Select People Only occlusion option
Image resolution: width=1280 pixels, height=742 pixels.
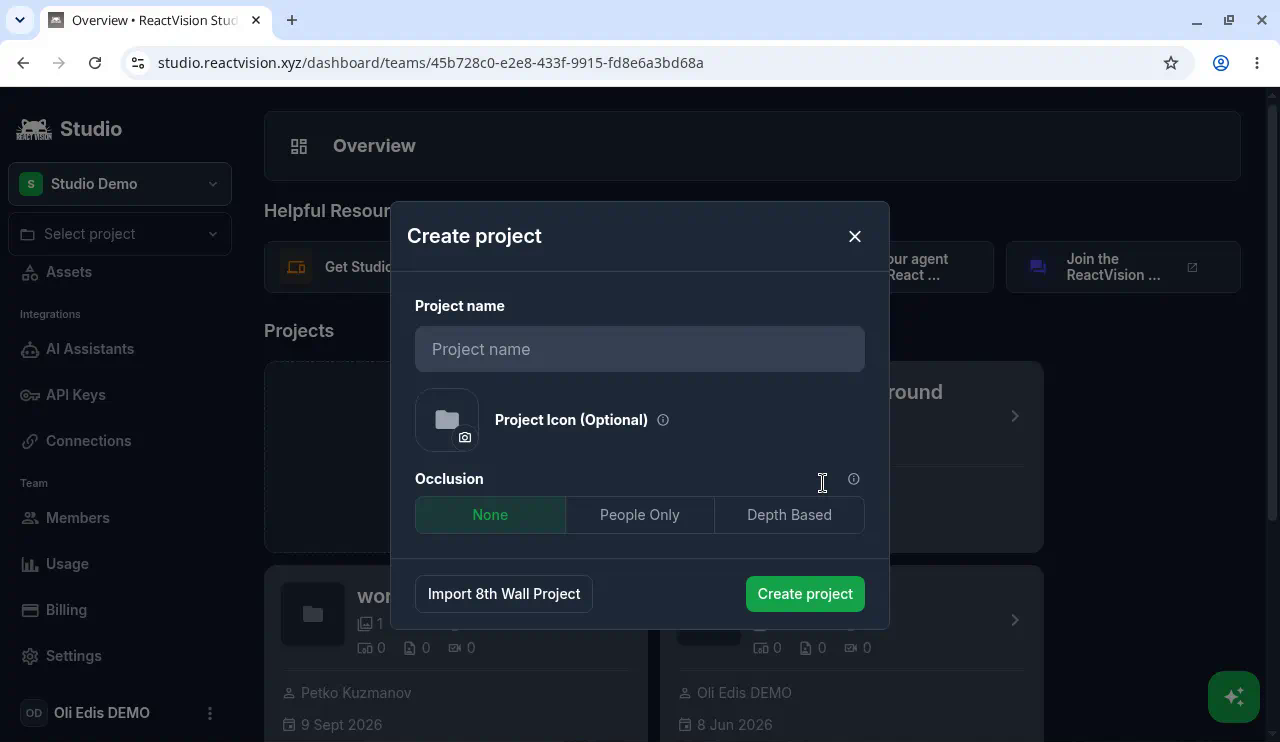640,515
